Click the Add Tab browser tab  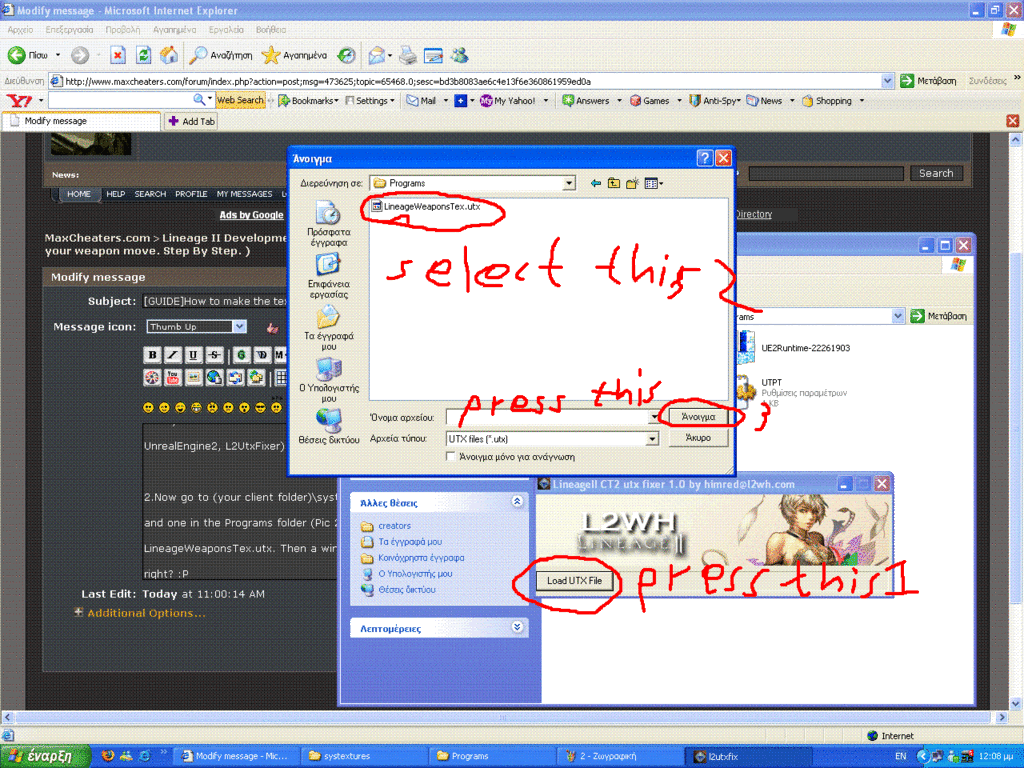(x=191, y=121)
